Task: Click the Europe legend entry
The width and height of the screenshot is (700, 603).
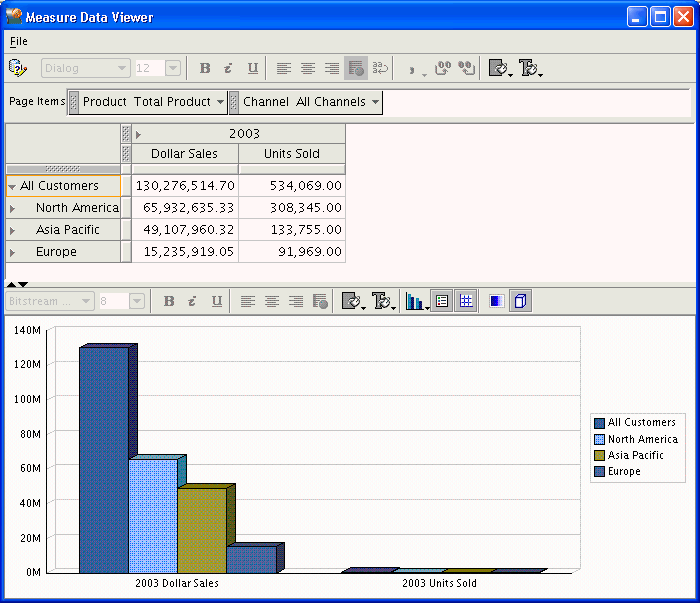Action: click(617, 471)
